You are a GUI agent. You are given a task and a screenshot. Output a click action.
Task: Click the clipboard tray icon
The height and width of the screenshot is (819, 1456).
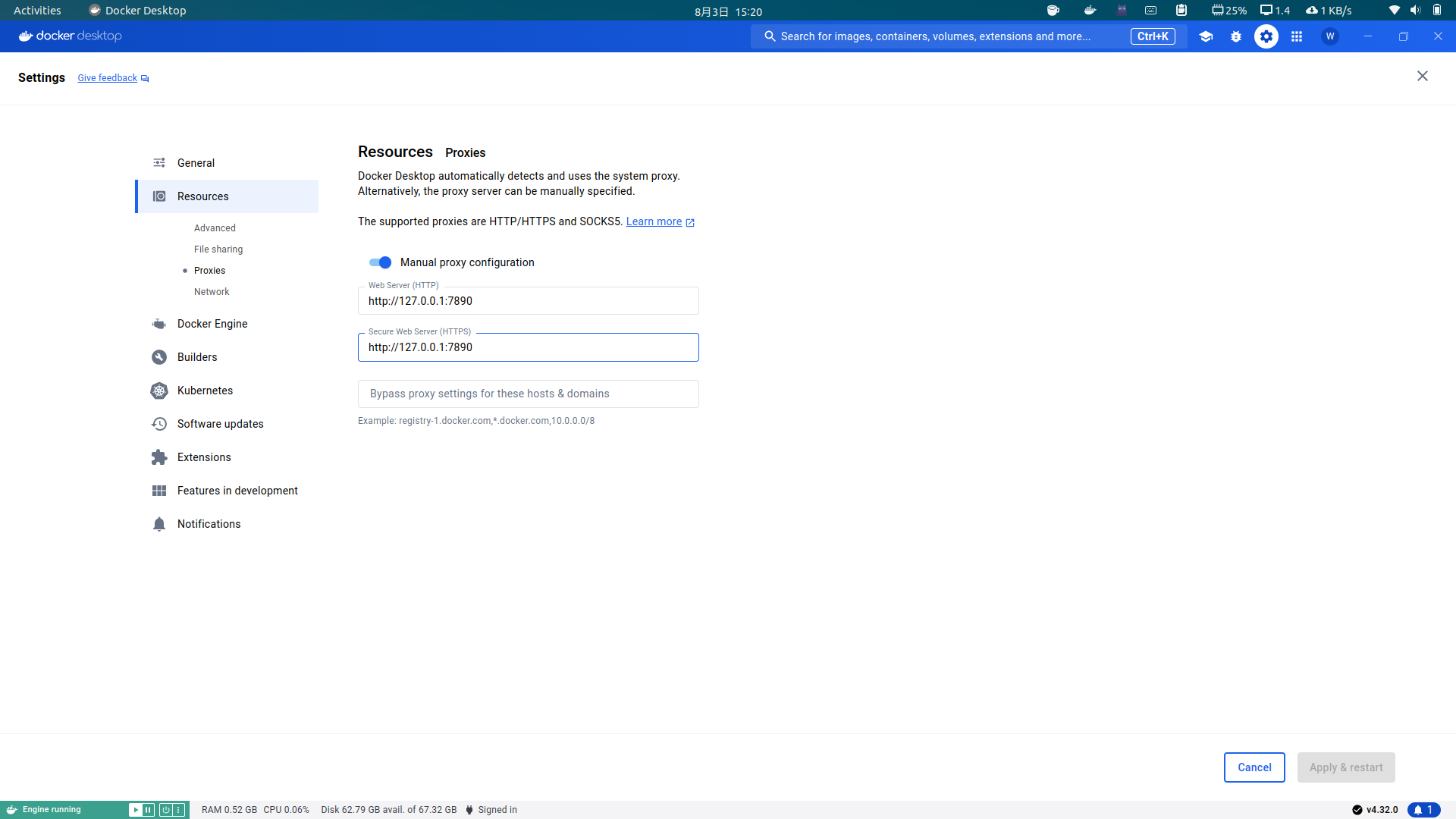click(1181, 11)
